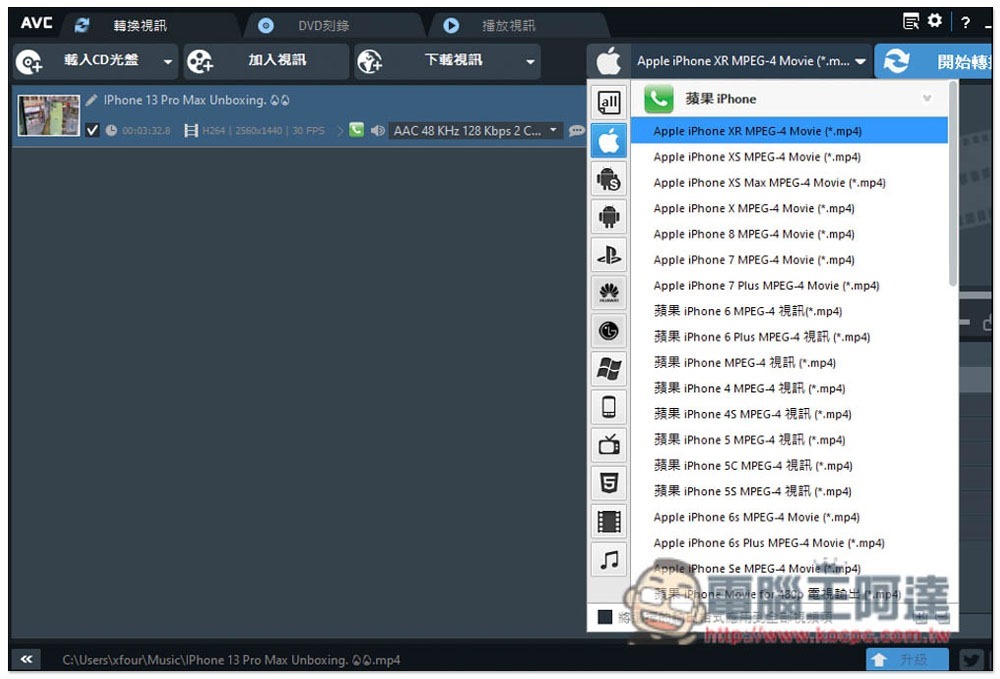Click the pencil icon to rename video
Screen dimensions: 1000x679
(x=91, y=100)
